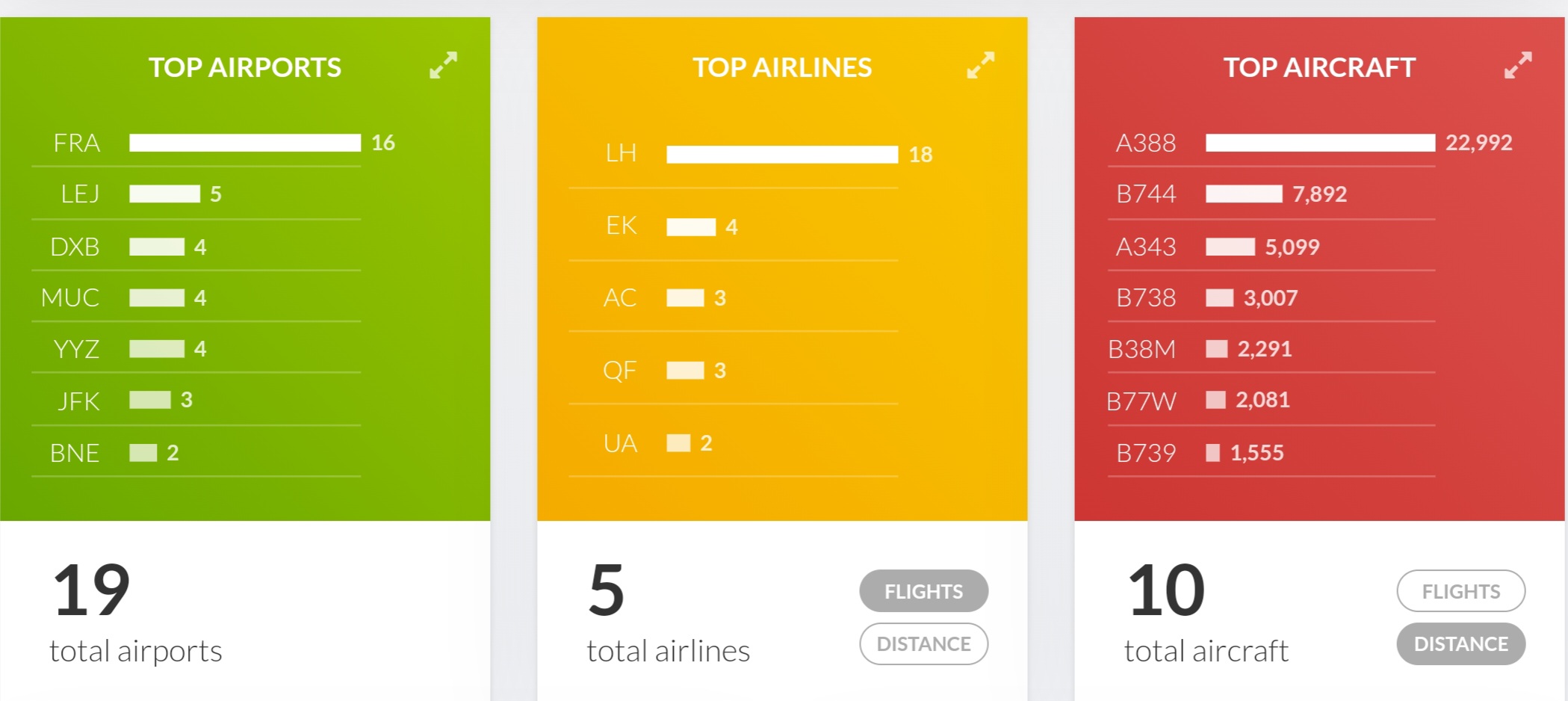1568x701 pixels.
Task: Expand the Top Airports card
Action: [443, 66]
